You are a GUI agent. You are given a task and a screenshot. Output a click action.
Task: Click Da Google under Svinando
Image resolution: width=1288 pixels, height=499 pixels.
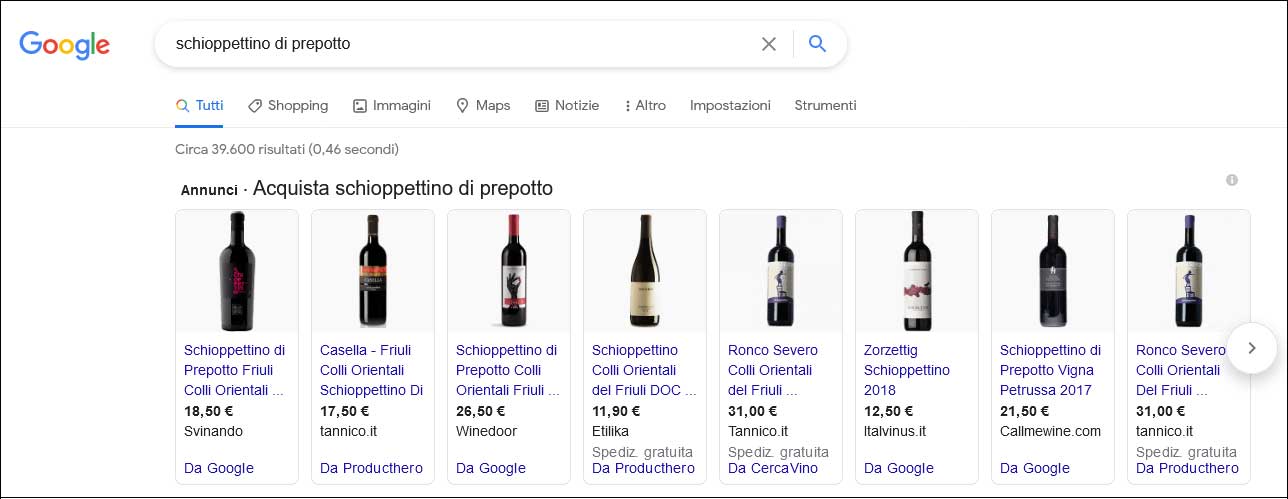click(x=219, y=468)
